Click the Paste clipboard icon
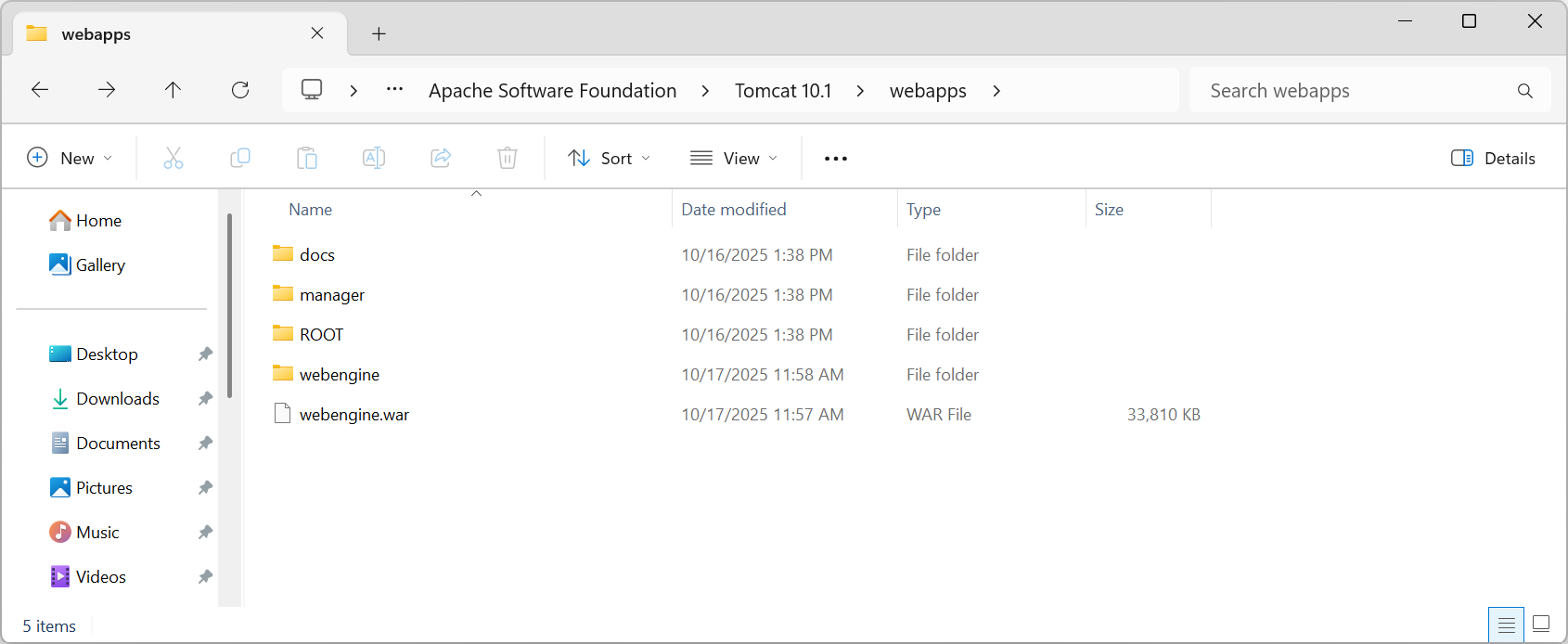1568x644 pixels. pyautogui.click(x=307, y=158)
